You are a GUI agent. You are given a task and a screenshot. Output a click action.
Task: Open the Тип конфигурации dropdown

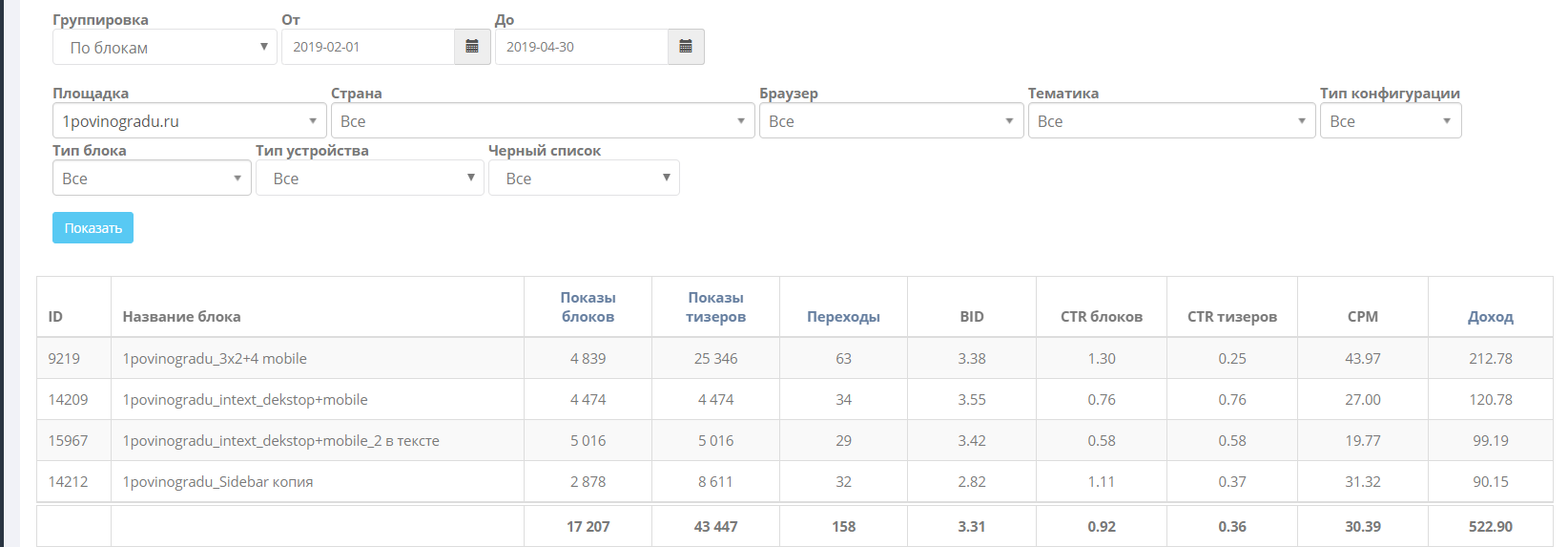pos(1390,121)
